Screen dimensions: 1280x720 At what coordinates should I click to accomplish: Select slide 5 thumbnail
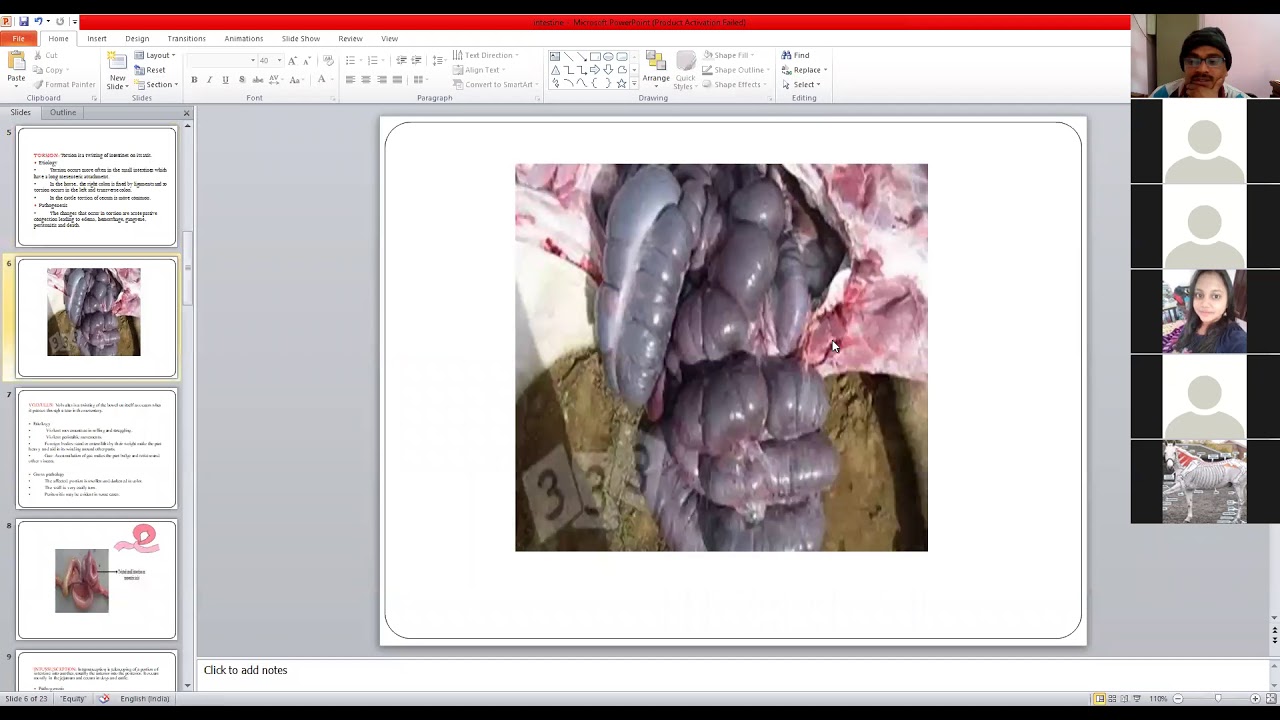(96, 186)
